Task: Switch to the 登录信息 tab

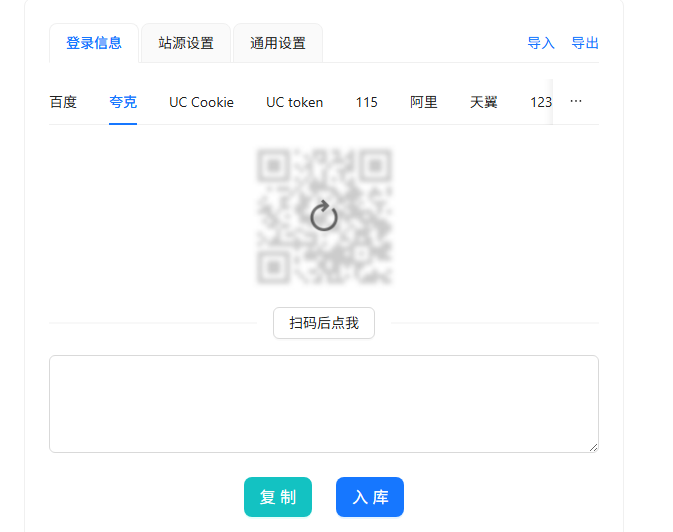Action: click(x=94, y=43)
